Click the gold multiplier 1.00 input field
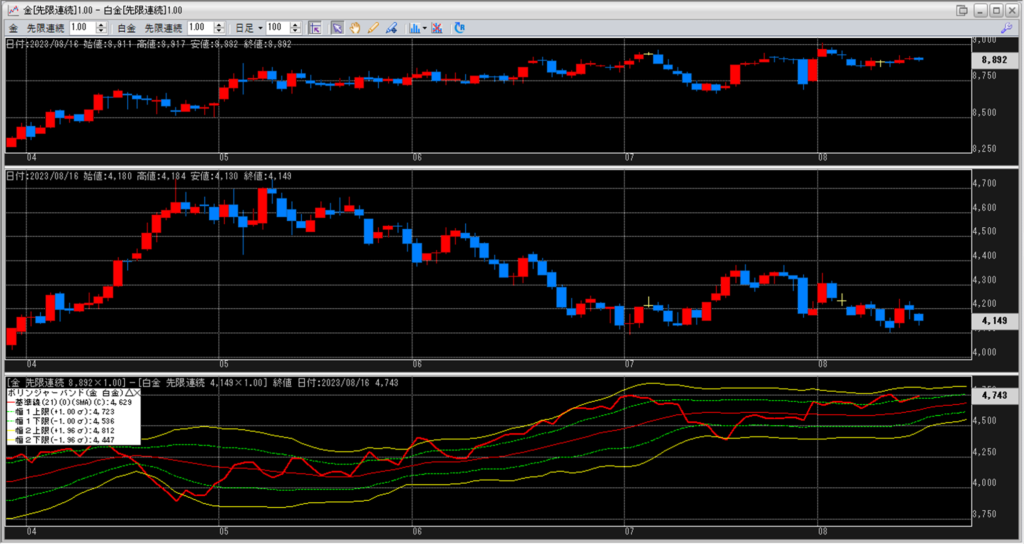 (x=82, y=28)
